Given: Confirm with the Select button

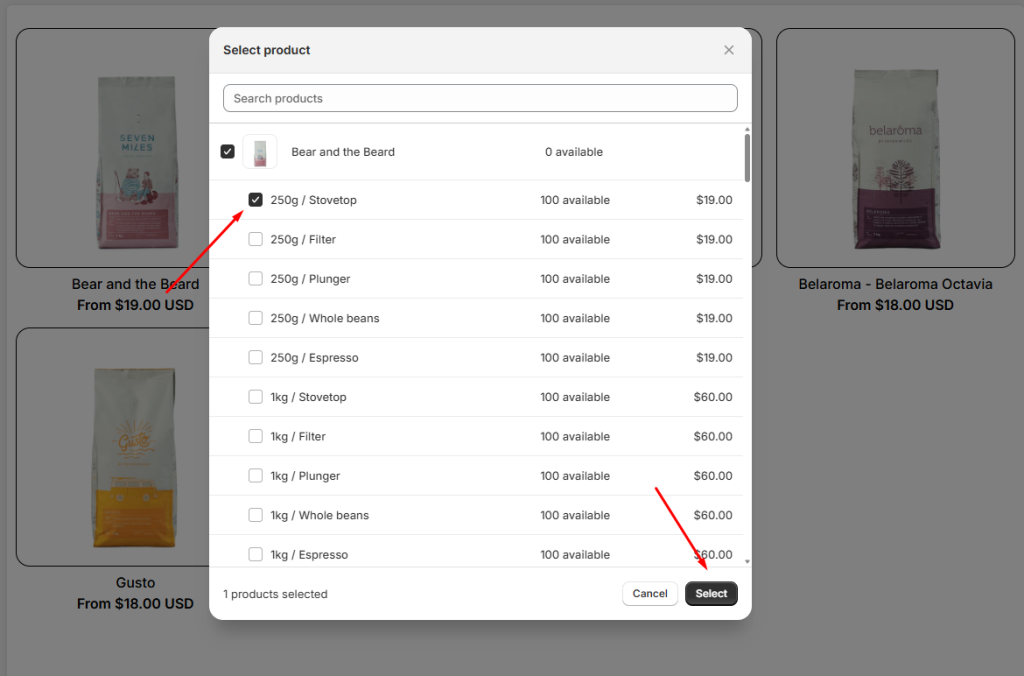Looking at the screenshot, I should tap(711, 594).
